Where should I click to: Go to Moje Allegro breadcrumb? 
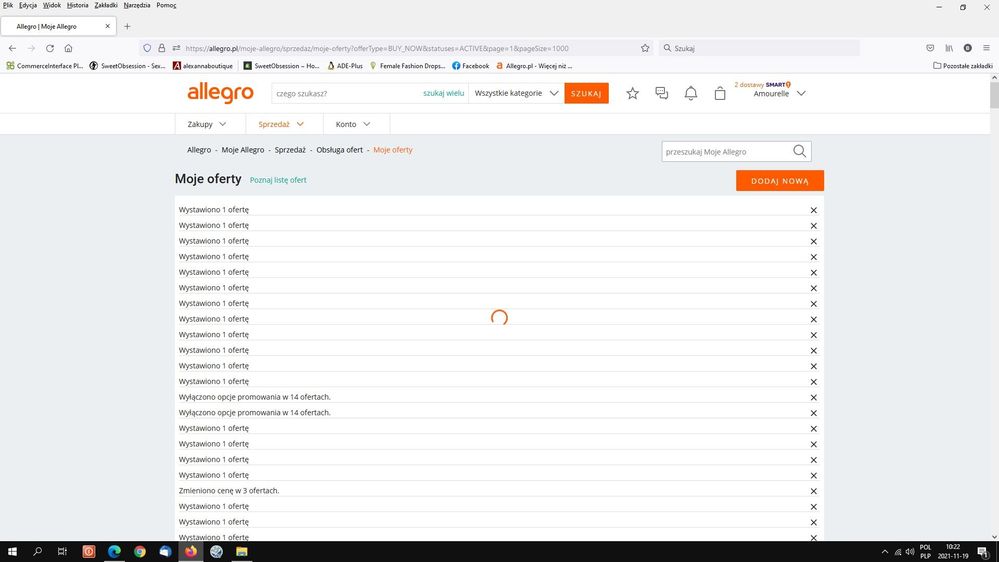pyautogui.click(x=243, y=150)
